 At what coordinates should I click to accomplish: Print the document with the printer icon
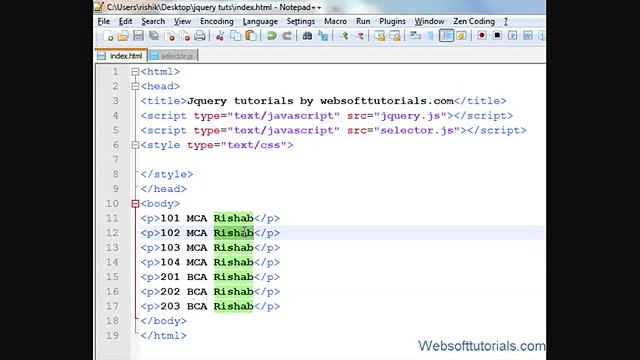click(200, 36)
